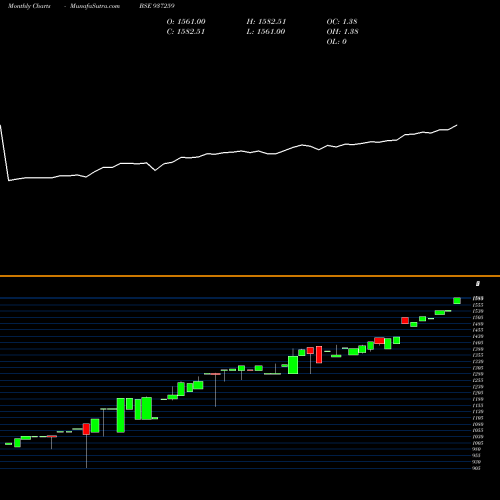Click the 1555 price axis label

point(478,305)
